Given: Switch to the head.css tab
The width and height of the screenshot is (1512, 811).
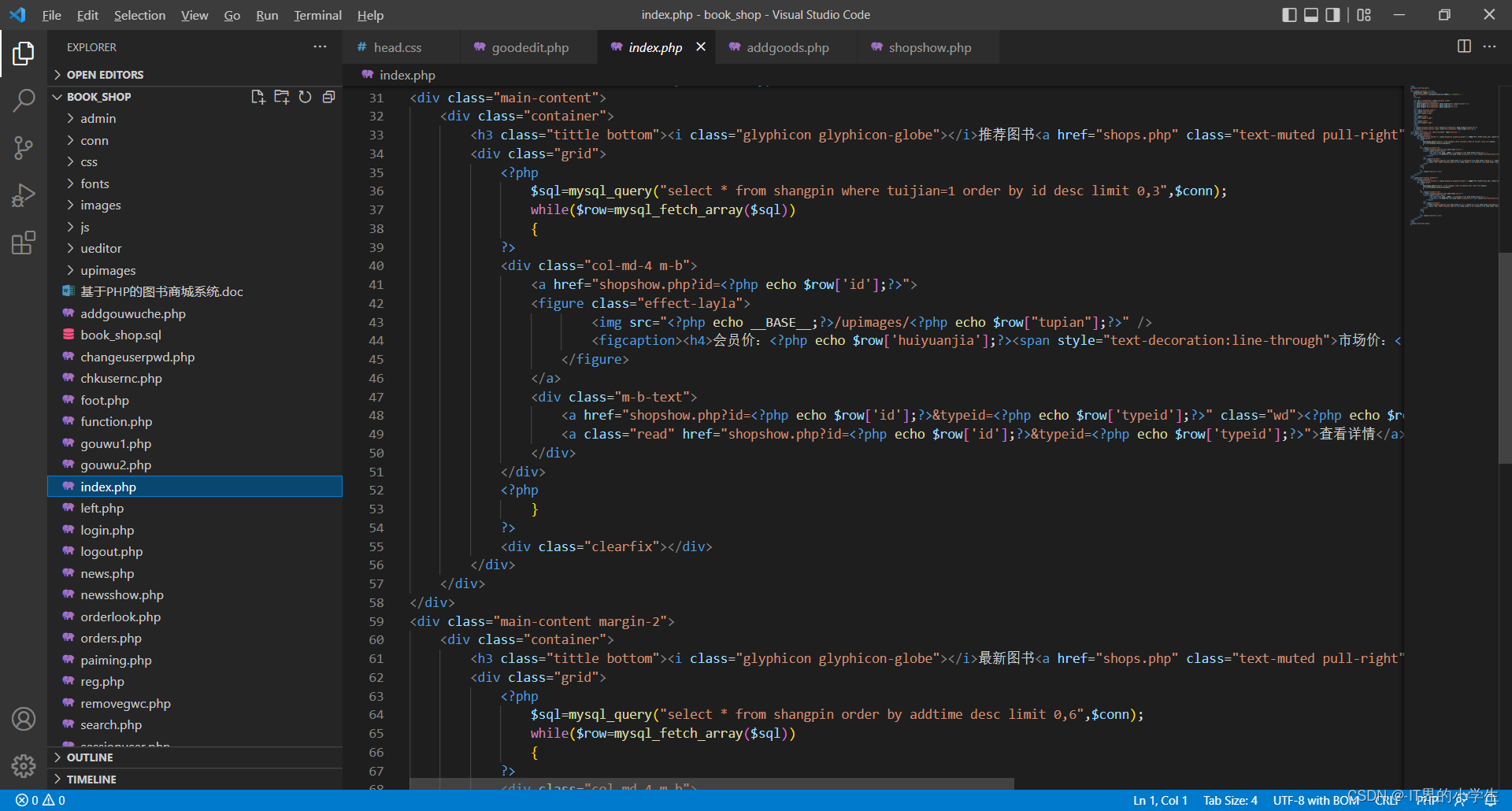Looking at the screenshot, I should [402, 47].
